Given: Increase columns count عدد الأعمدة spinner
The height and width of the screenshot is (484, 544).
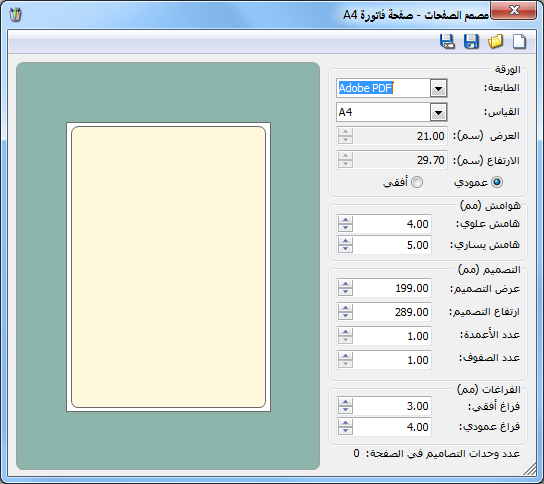Looking at the screenshot, I should coord(345,332).
